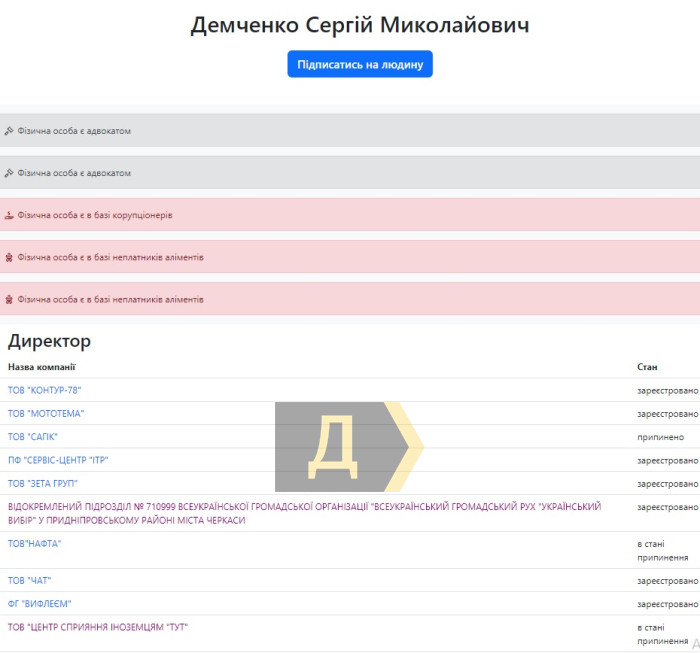Click the gavel icon in the second lawyer banner
This screenshot has width=700, height=653.
click(9, 173)
